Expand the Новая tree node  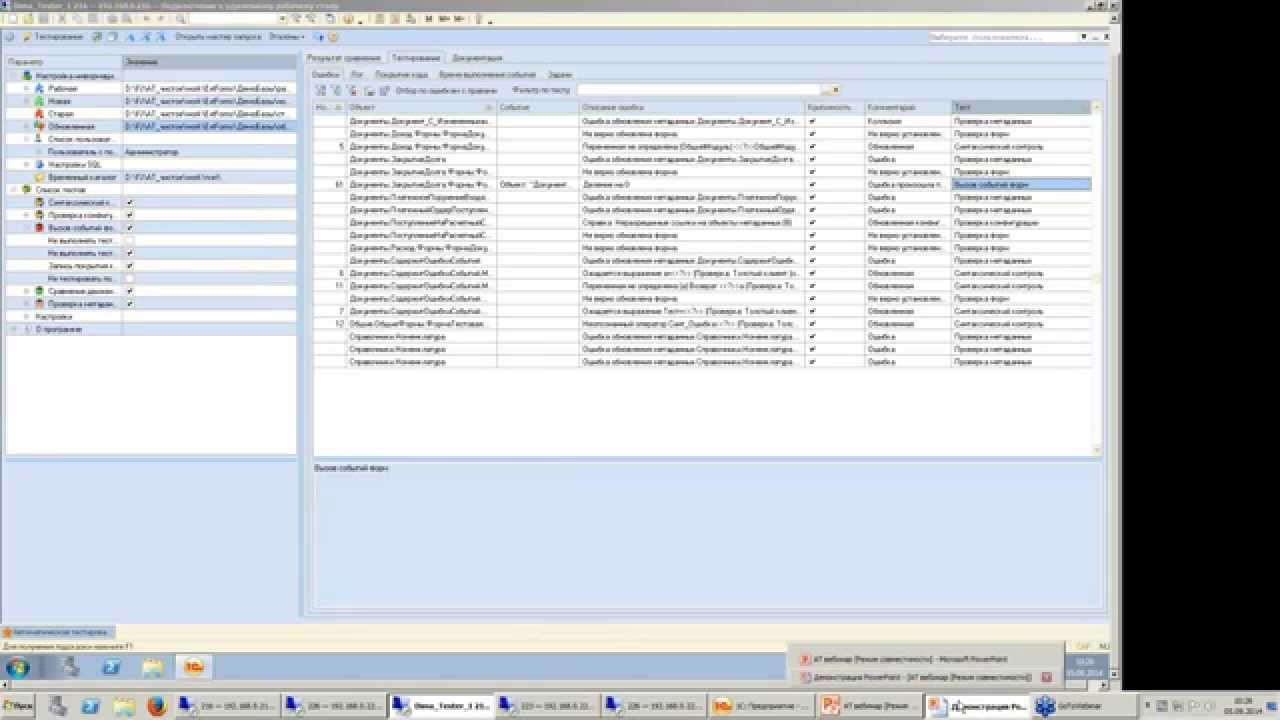coord(26,101)
